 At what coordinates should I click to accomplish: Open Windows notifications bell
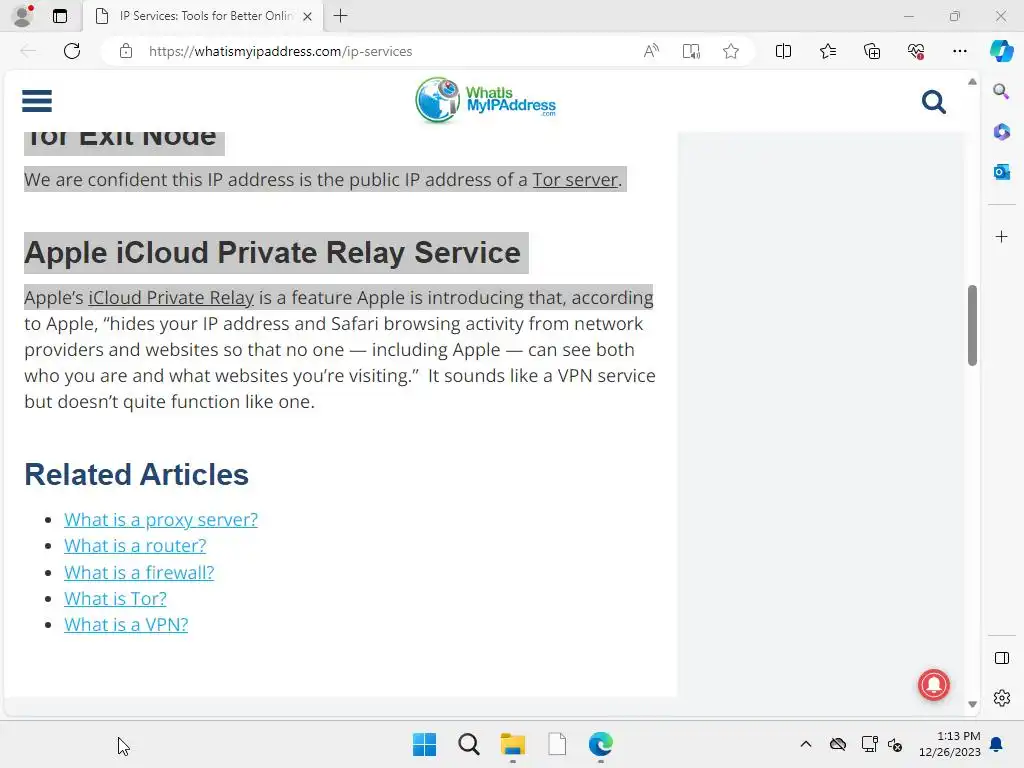997,744
